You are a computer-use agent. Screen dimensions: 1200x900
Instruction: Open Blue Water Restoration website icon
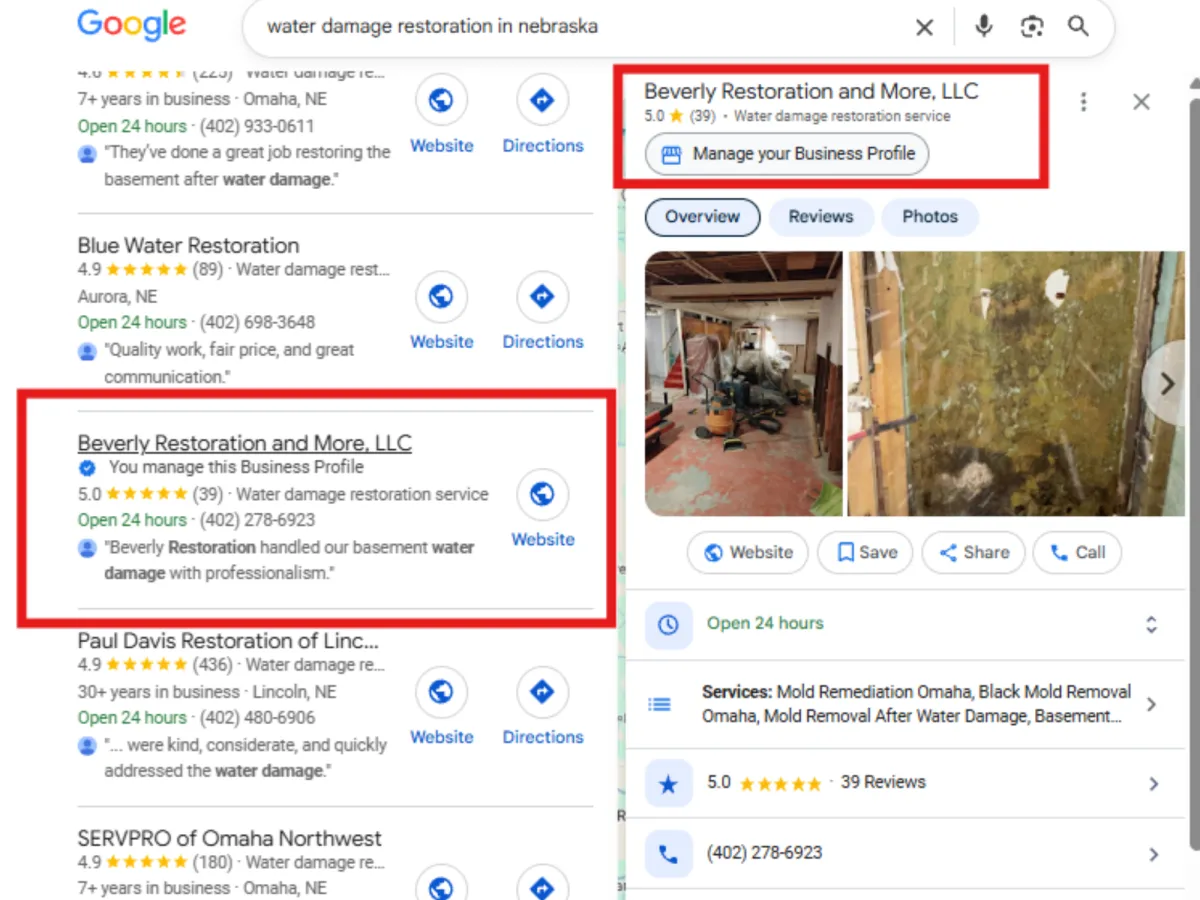(x=441, y=296)
